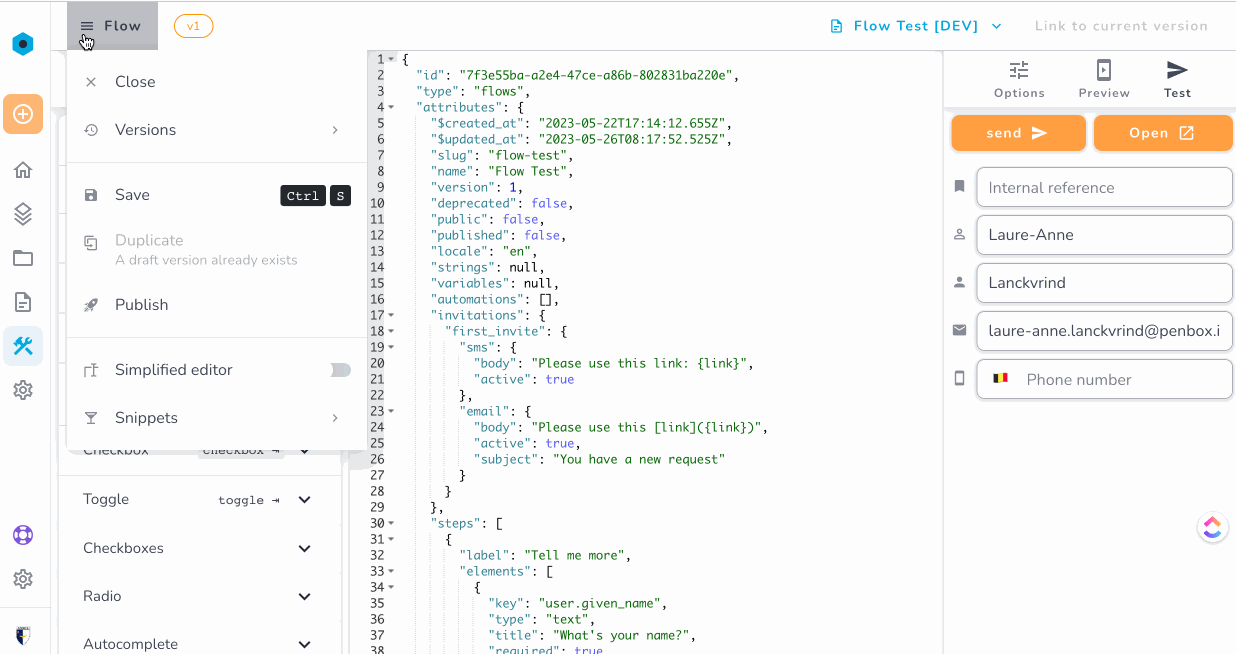Open the document icon in sidebar

tap(23, 302)
